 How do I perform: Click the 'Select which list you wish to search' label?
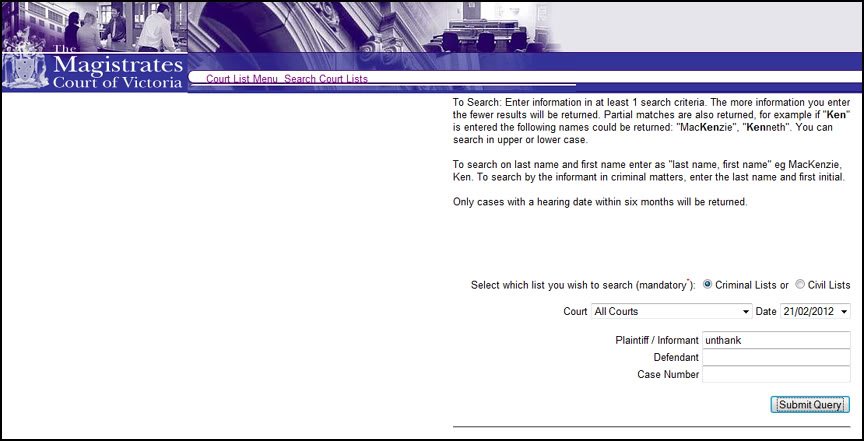[583, 285]
